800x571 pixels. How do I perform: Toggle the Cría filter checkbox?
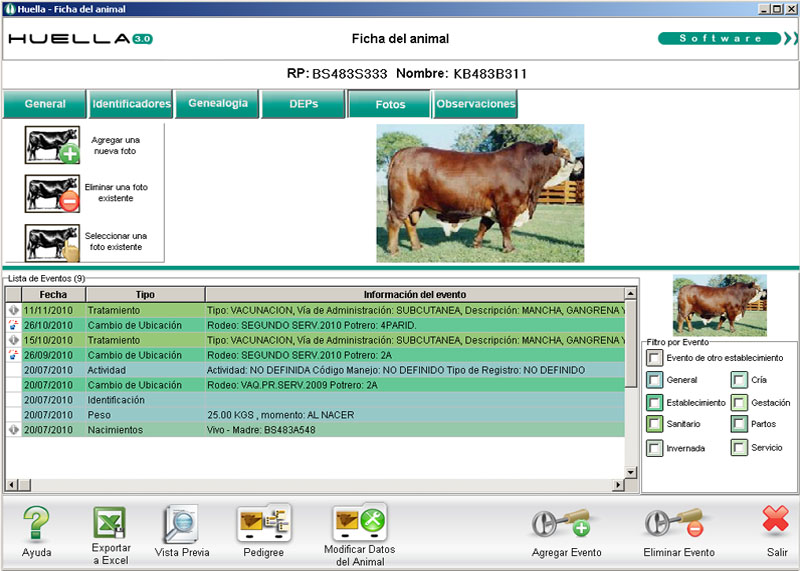[738, 380]
